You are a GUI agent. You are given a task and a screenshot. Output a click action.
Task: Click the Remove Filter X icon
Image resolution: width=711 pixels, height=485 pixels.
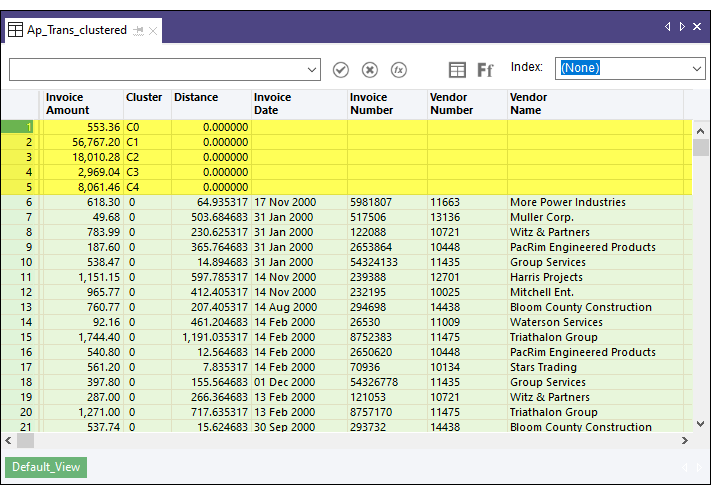[369, 69]
